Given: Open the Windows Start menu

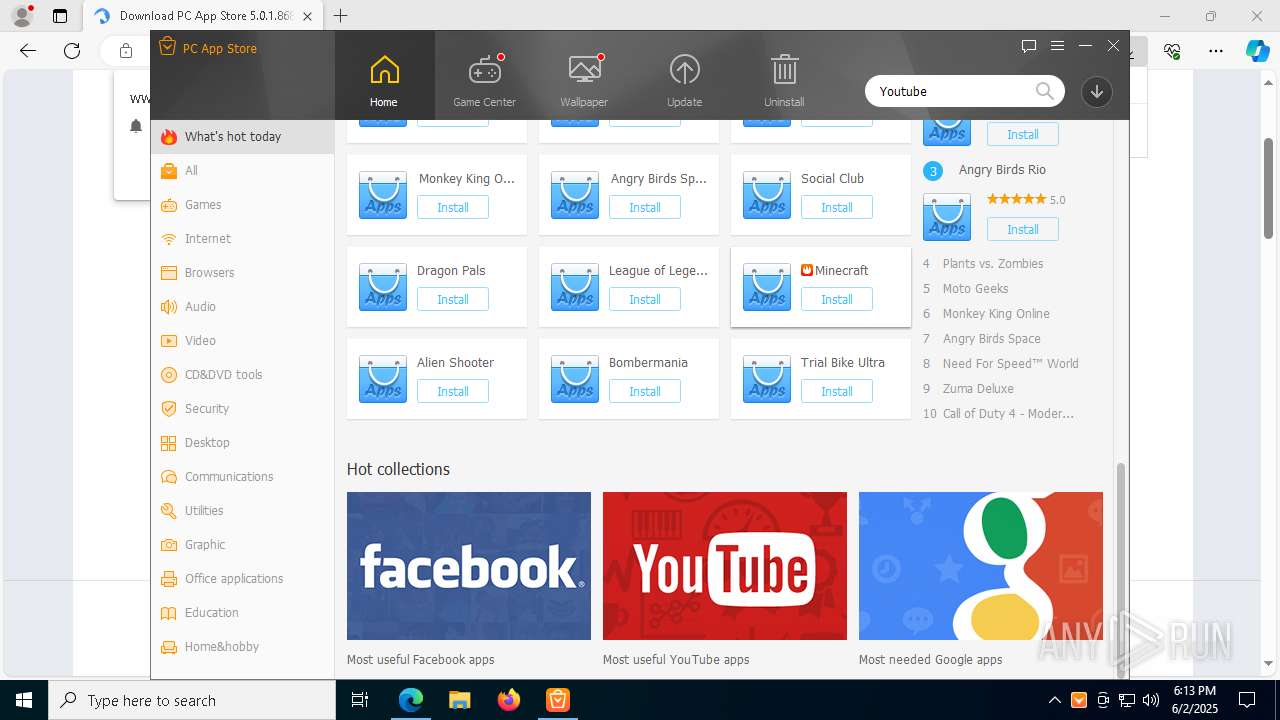Looking at the screenshot, I should click(x=24, y=700).
